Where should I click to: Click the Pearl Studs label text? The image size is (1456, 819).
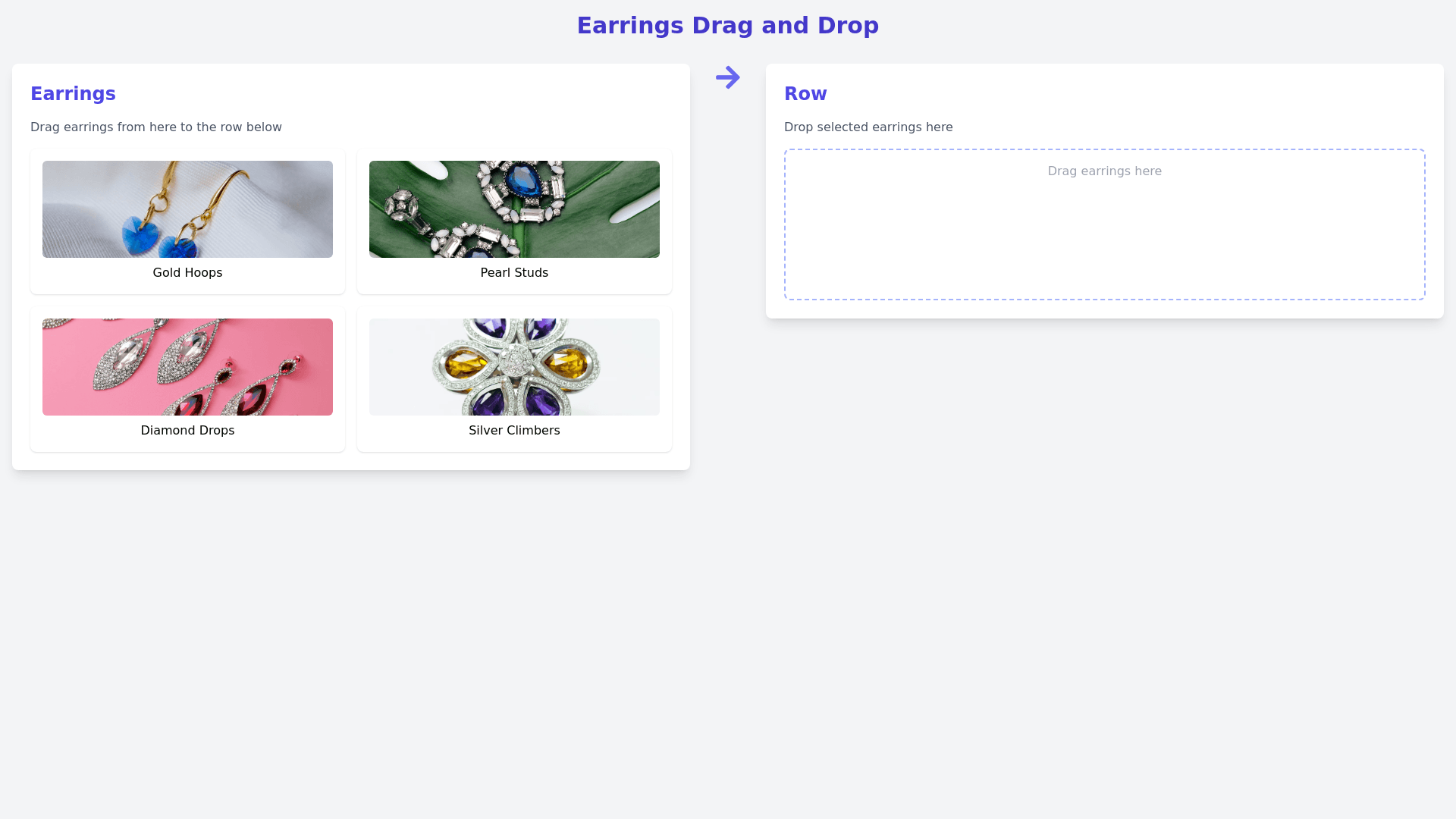pos(514,273)
